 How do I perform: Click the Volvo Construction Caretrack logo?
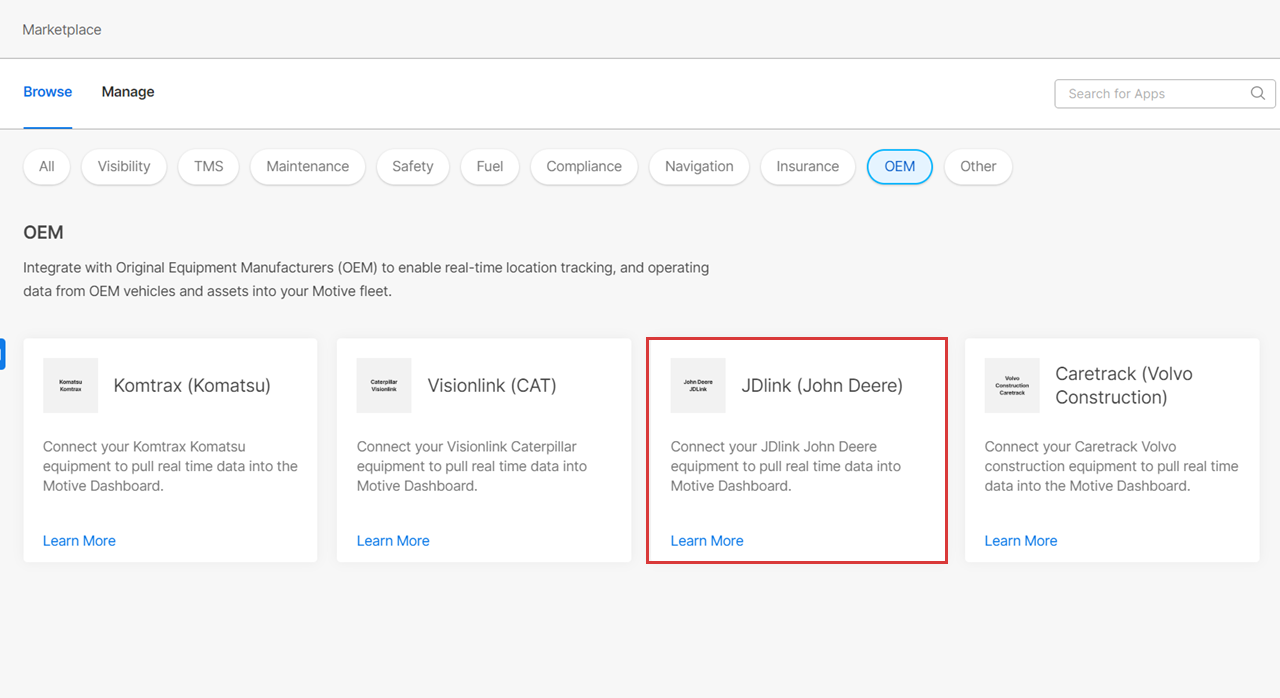(1012, 385)
